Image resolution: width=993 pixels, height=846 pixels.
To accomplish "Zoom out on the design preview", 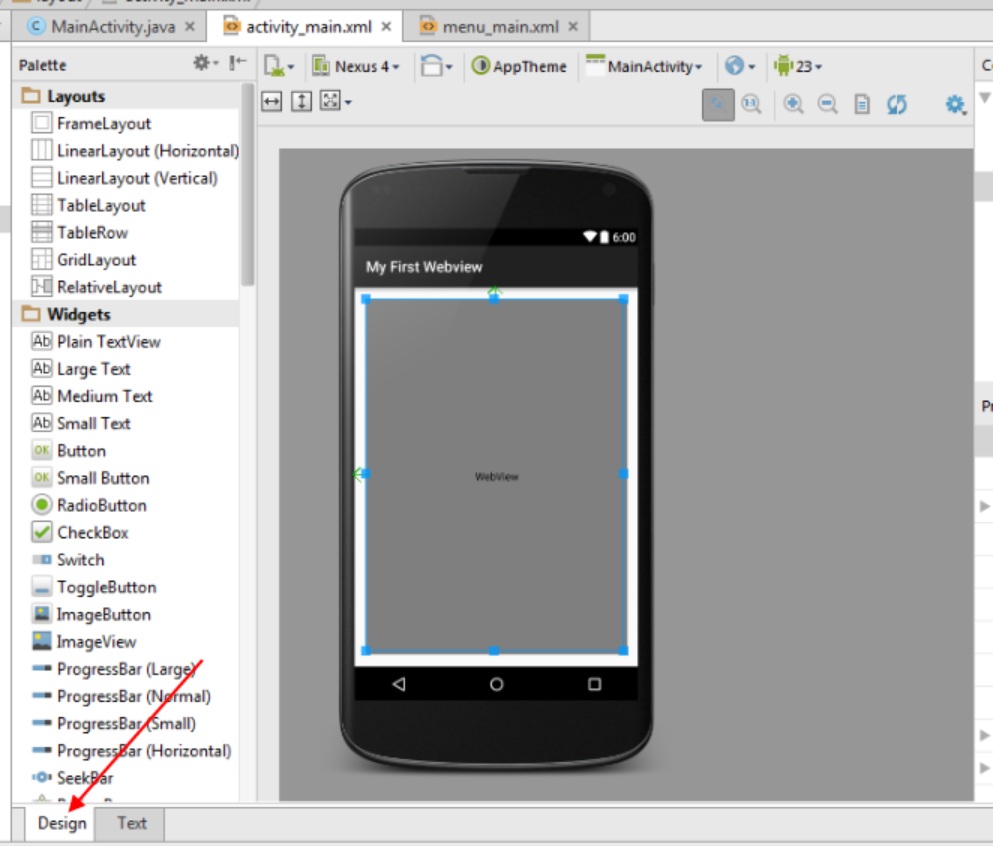I will 827,104.
